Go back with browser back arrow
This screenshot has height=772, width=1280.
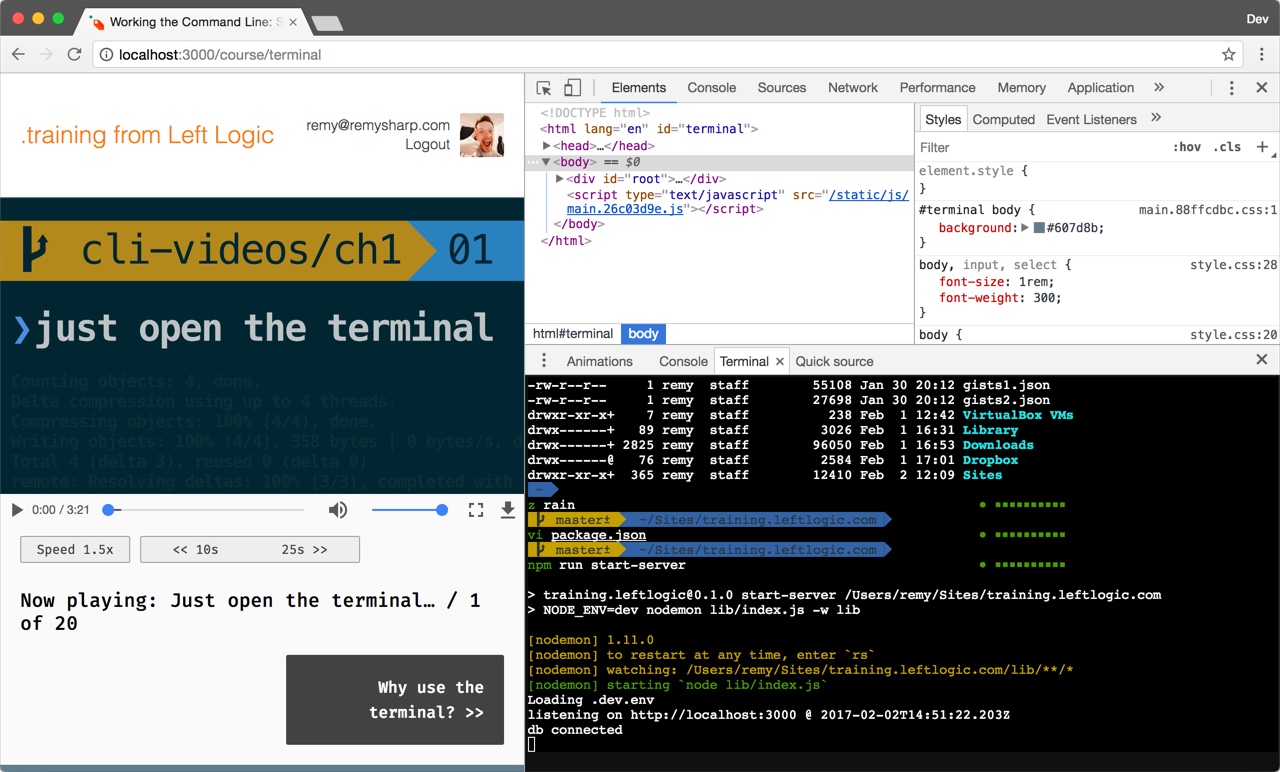tap(18, 54)
